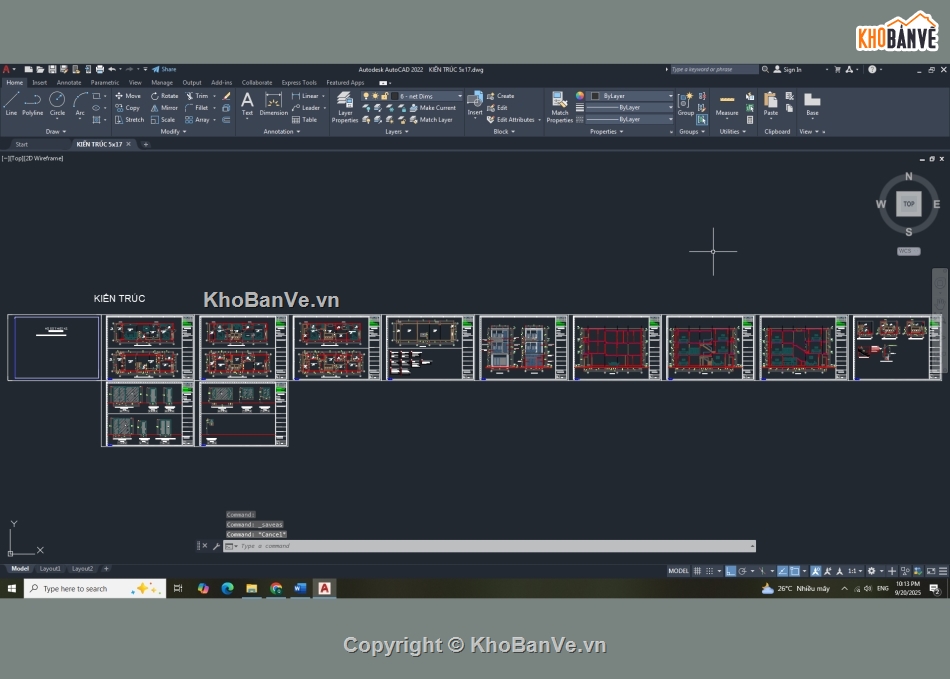950x679 pixels.
Task: Click the command line input field
Action: [490, 546]
